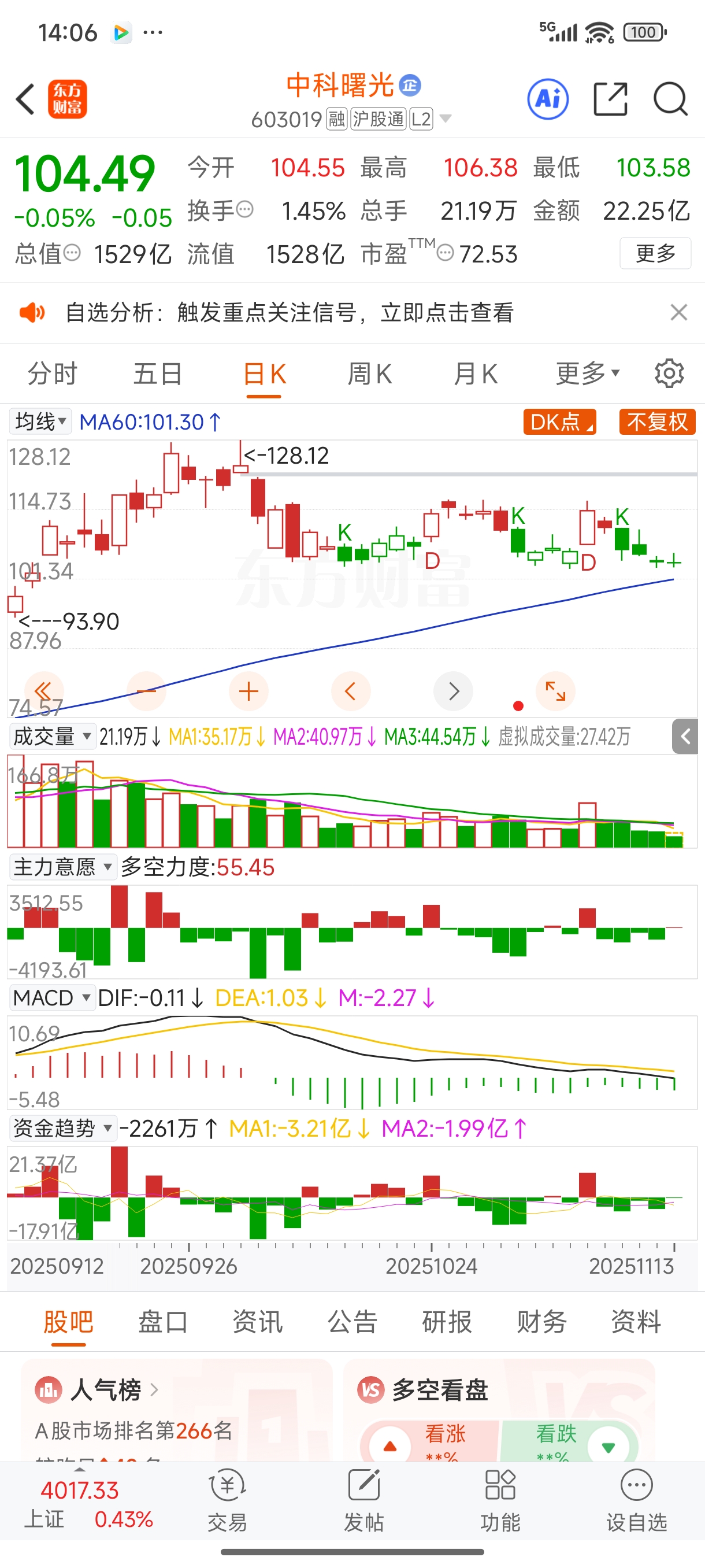Screen dimensions: 705x1568
Task: Tap 多空力度:55.45 value
Action: pyautogui.click(x=197, y=867)
